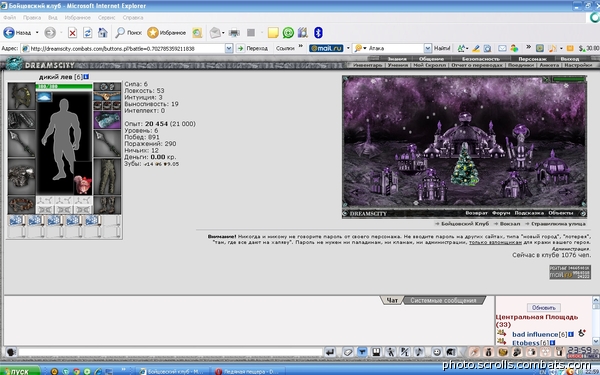Click the chat send arrow icon
The height and width of the screenshot is (375, 600).
click(x=330, y=352)
